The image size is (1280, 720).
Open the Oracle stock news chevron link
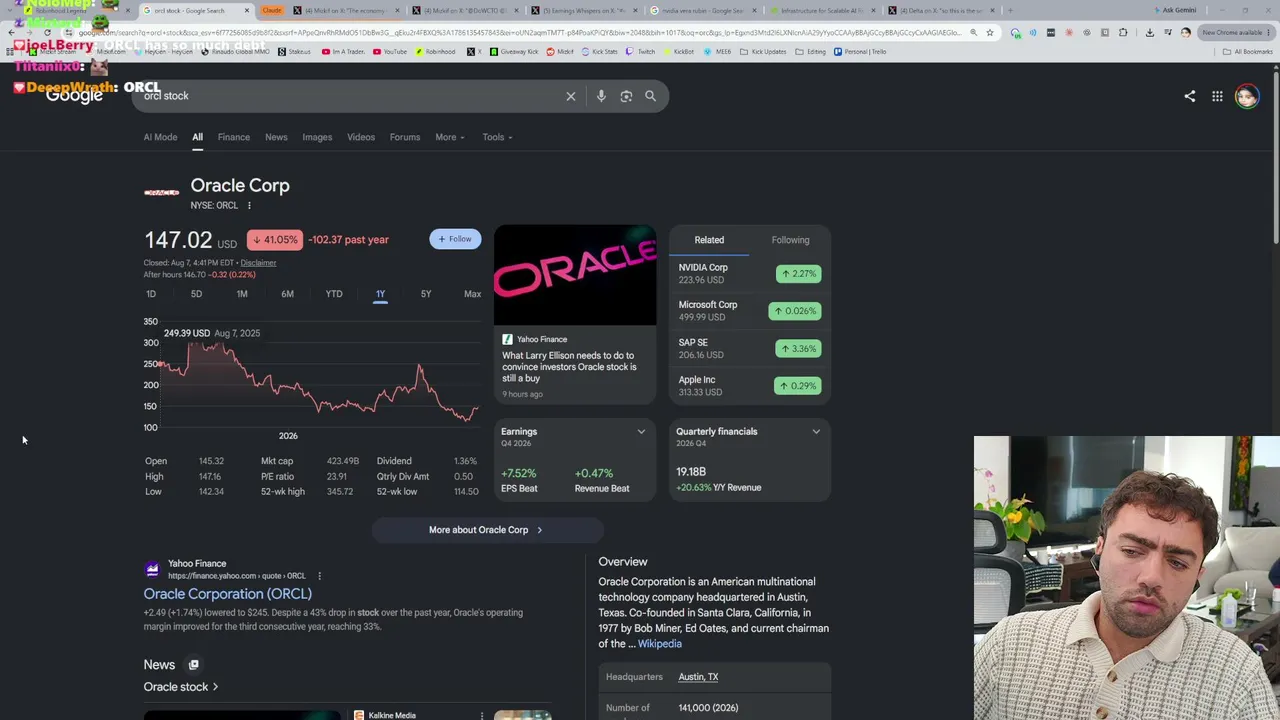[x=181, y=687]
